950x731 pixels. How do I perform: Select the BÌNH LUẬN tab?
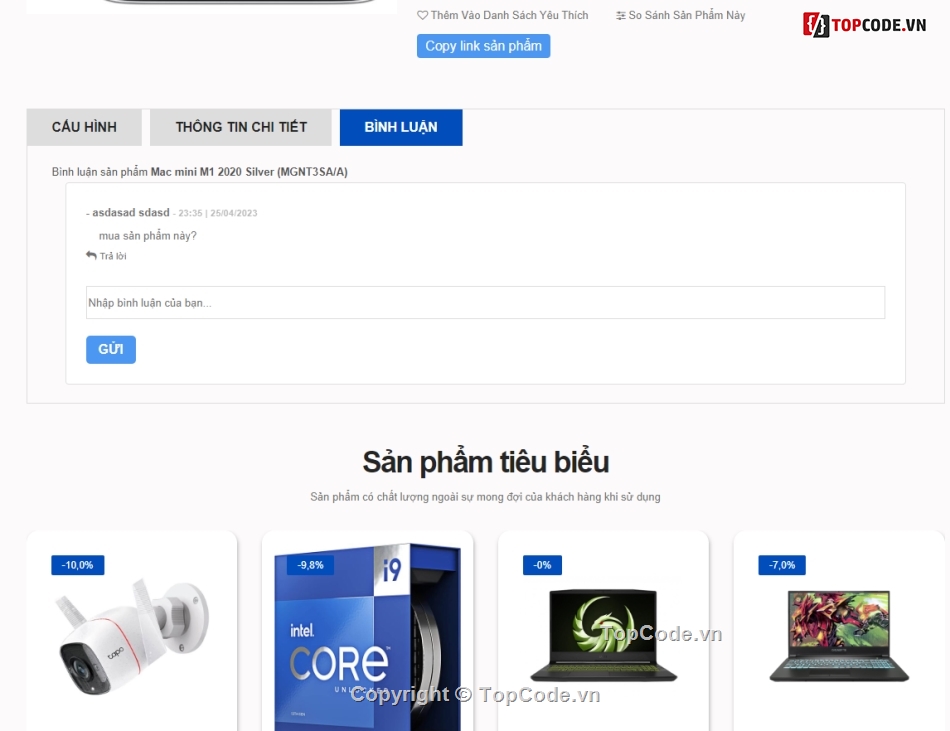point(401,127)
